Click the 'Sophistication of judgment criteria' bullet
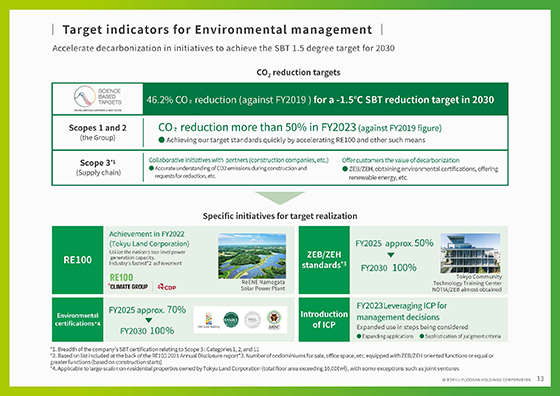Image resolution: width=560 pixels, height=396 pixels. pyautogui.click(x=460, y=336)
